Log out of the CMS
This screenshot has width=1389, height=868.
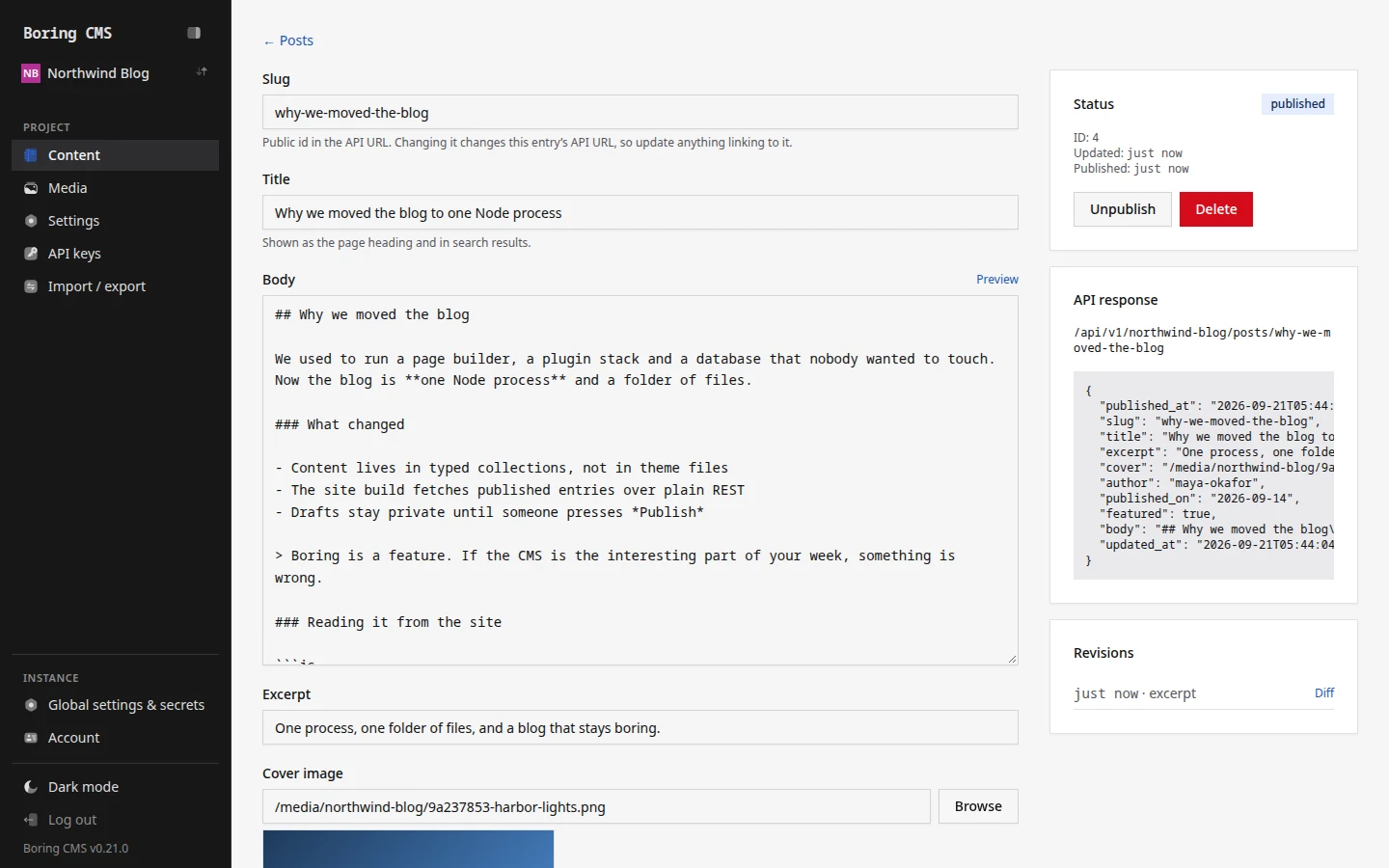(115, 820)
